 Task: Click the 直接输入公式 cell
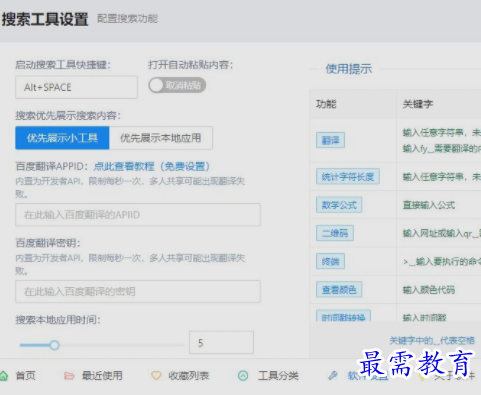tap(429, 205)
